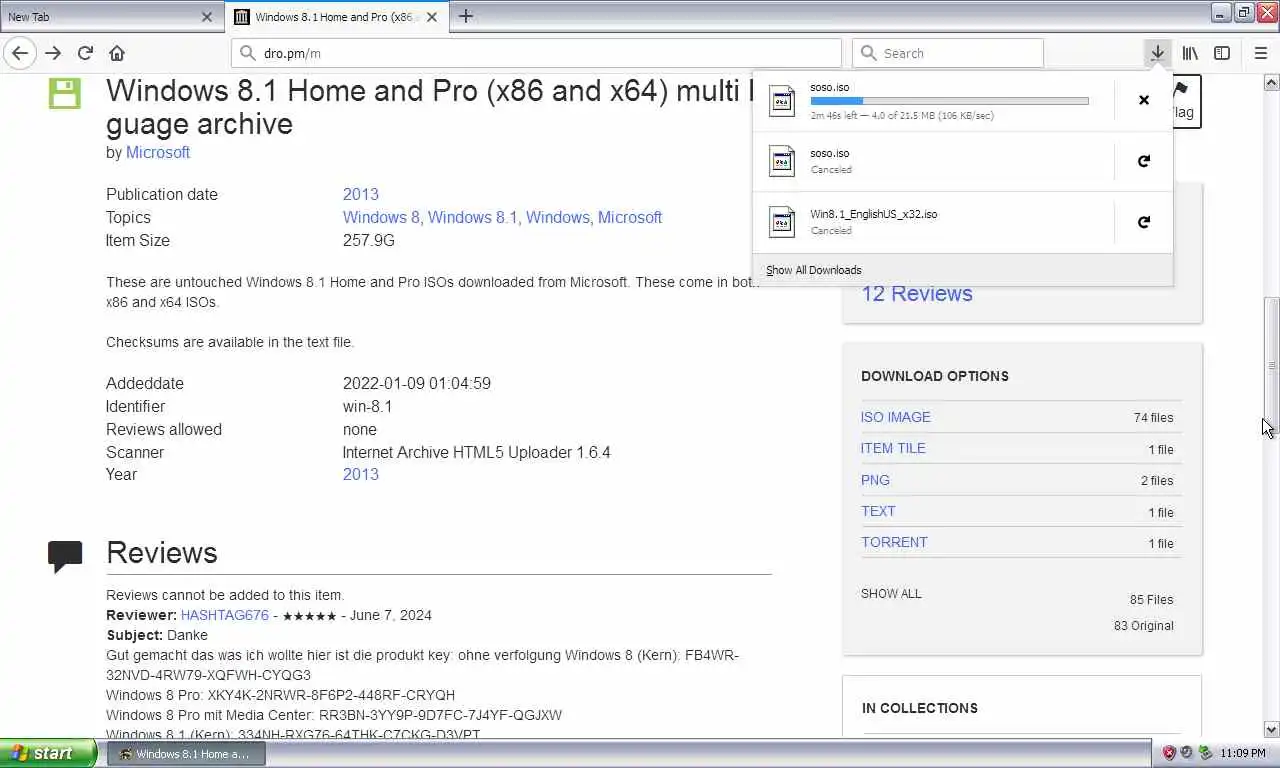This screenshot has height=768, width=1280.
Task: Expand the ISO IMAGE download option
Action: pyautogui.click(x=896, y=417)
